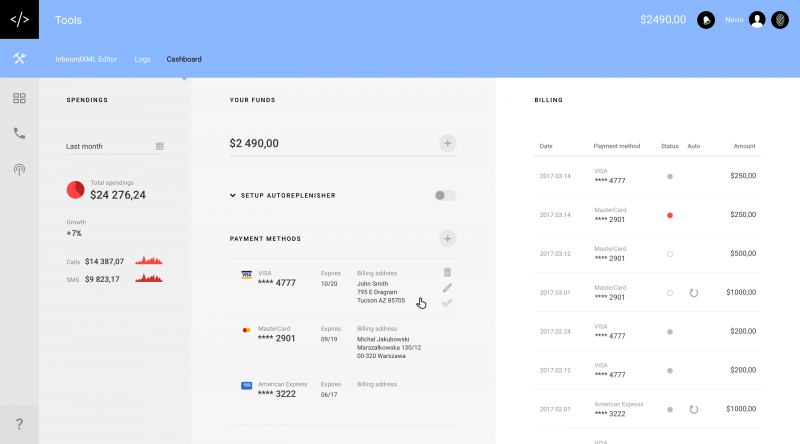
Task: Click the phone icon in the sidebar
Action: pyautogui.click(x=19, y=133)
